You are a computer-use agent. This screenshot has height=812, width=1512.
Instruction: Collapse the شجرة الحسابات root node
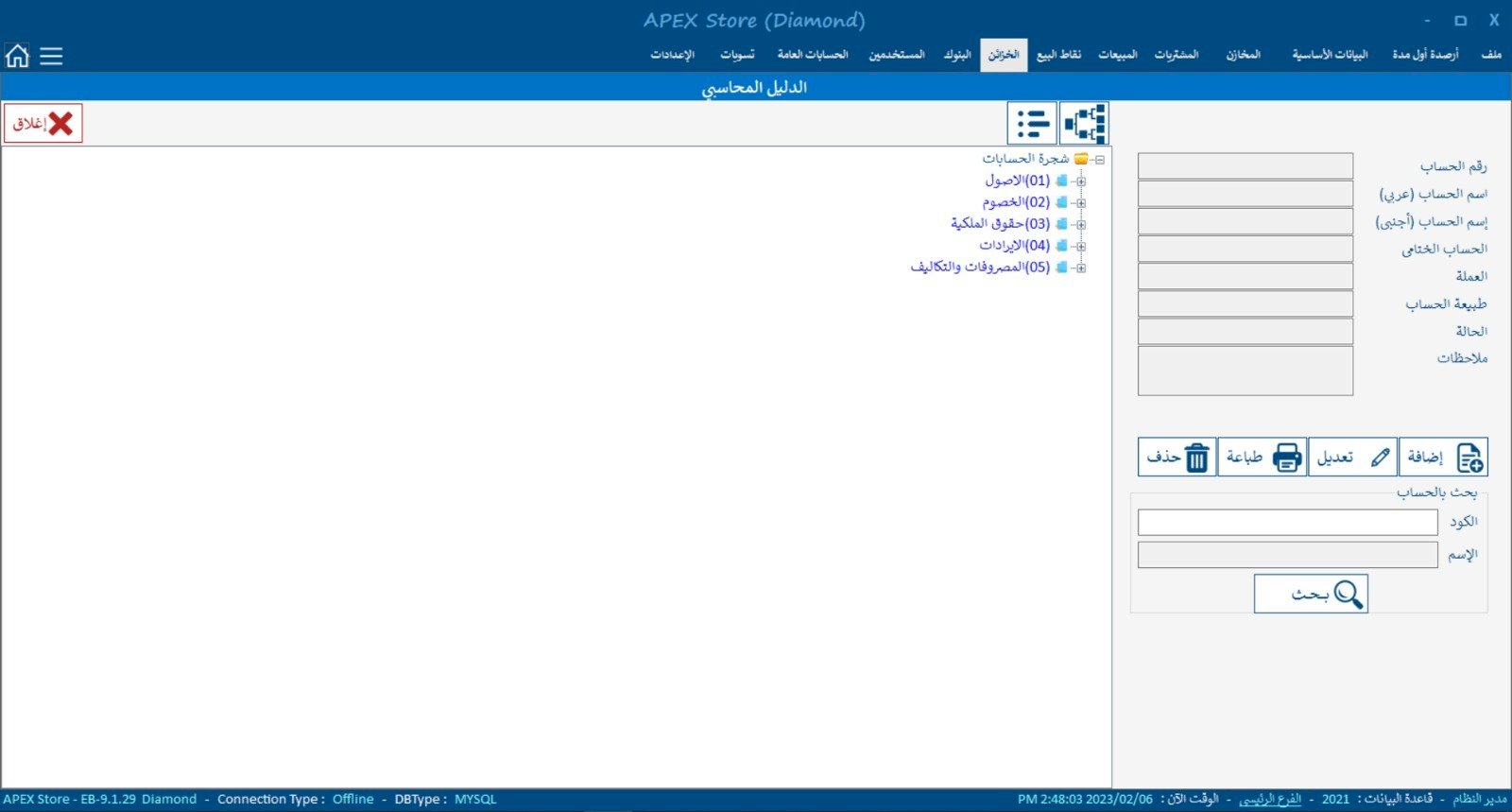coord(1100,160)
